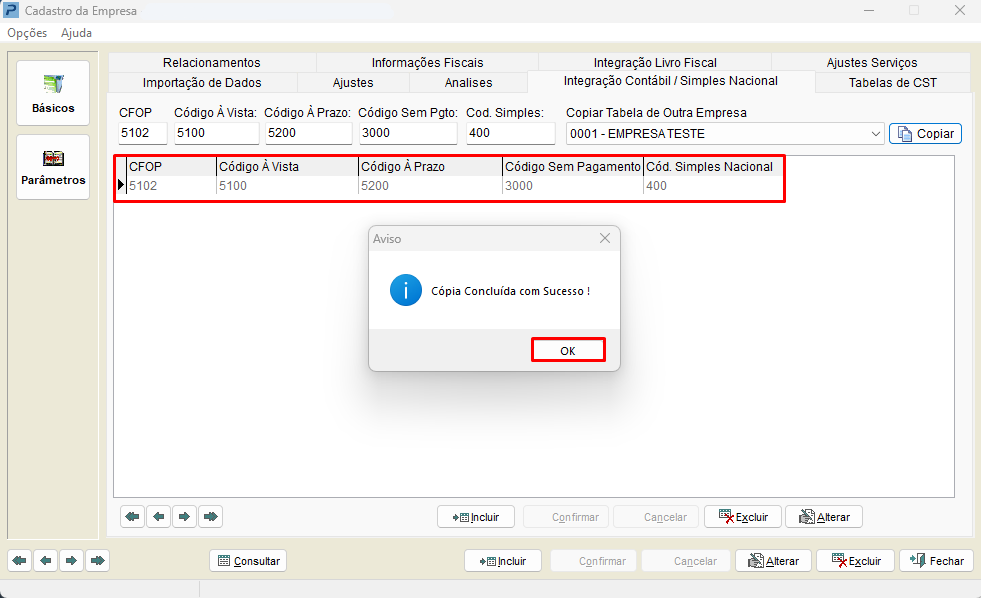Image resolution: width=981 pixels, height=598 pixels.
Task: Click the blue info icon in Aviso dialog
Action: pyautogui.click(x=405, y=290)
